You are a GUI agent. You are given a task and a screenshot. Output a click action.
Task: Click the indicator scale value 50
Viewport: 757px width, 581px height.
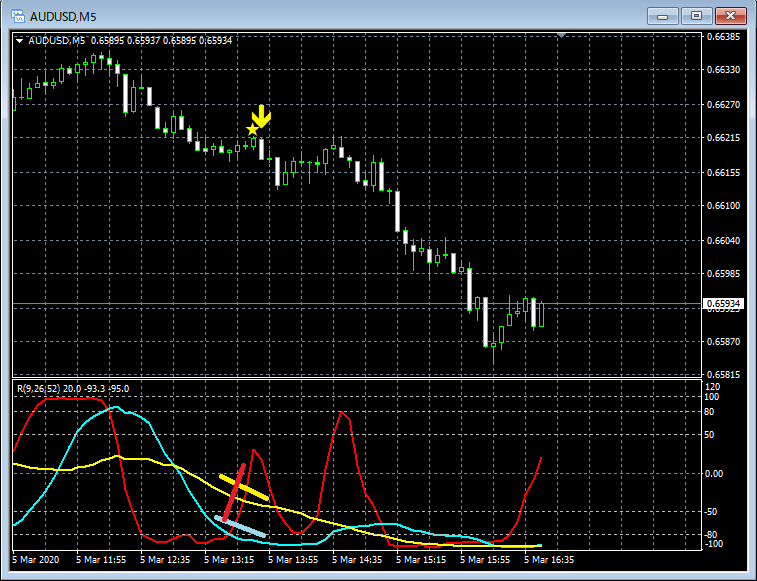pyautogui.click(x=709, y=435)
